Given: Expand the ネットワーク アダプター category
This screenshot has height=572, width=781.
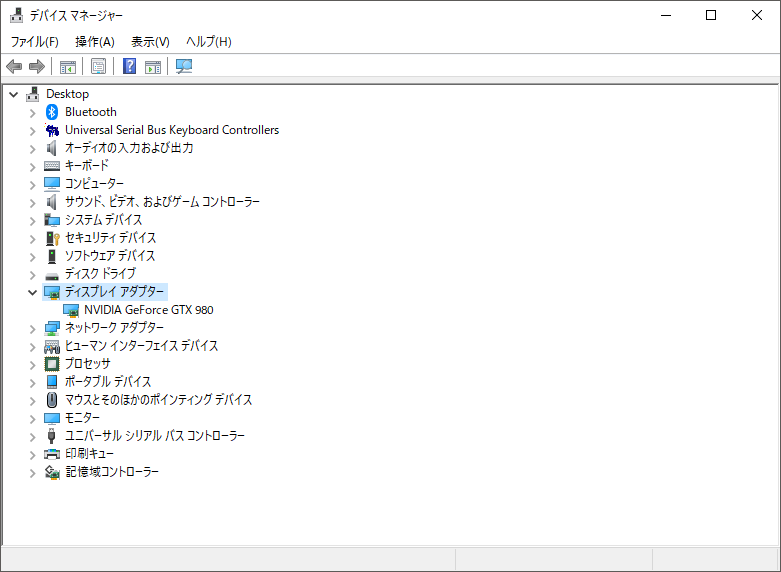Looking at the screenshot, I should point(33,328).
